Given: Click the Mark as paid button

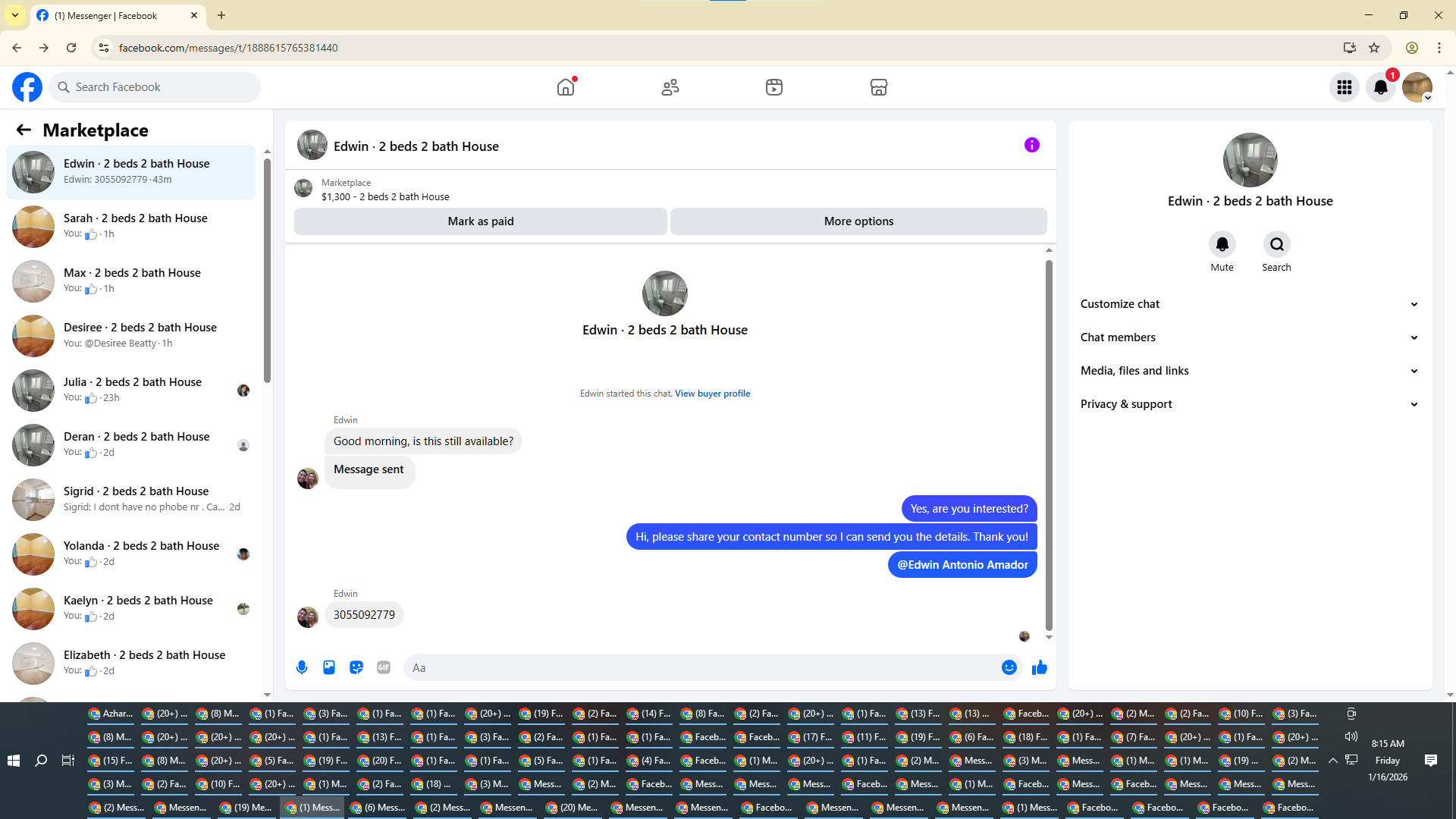Looking at the screenshot, I should tap(480, 221).
